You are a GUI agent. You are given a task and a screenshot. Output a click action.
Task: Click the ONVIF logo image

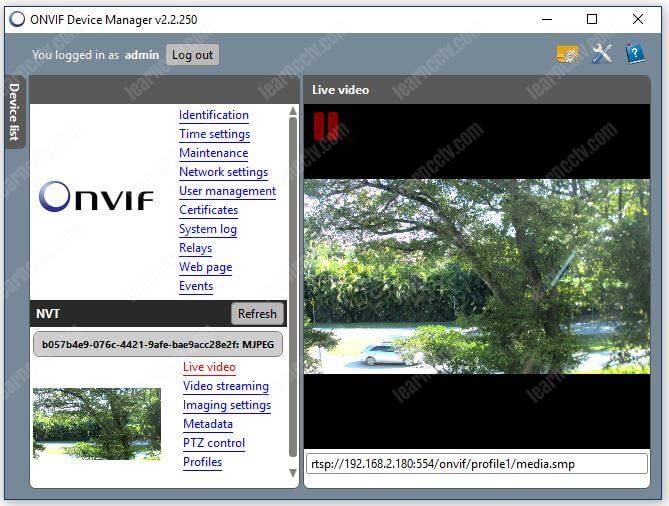(96, 196)
